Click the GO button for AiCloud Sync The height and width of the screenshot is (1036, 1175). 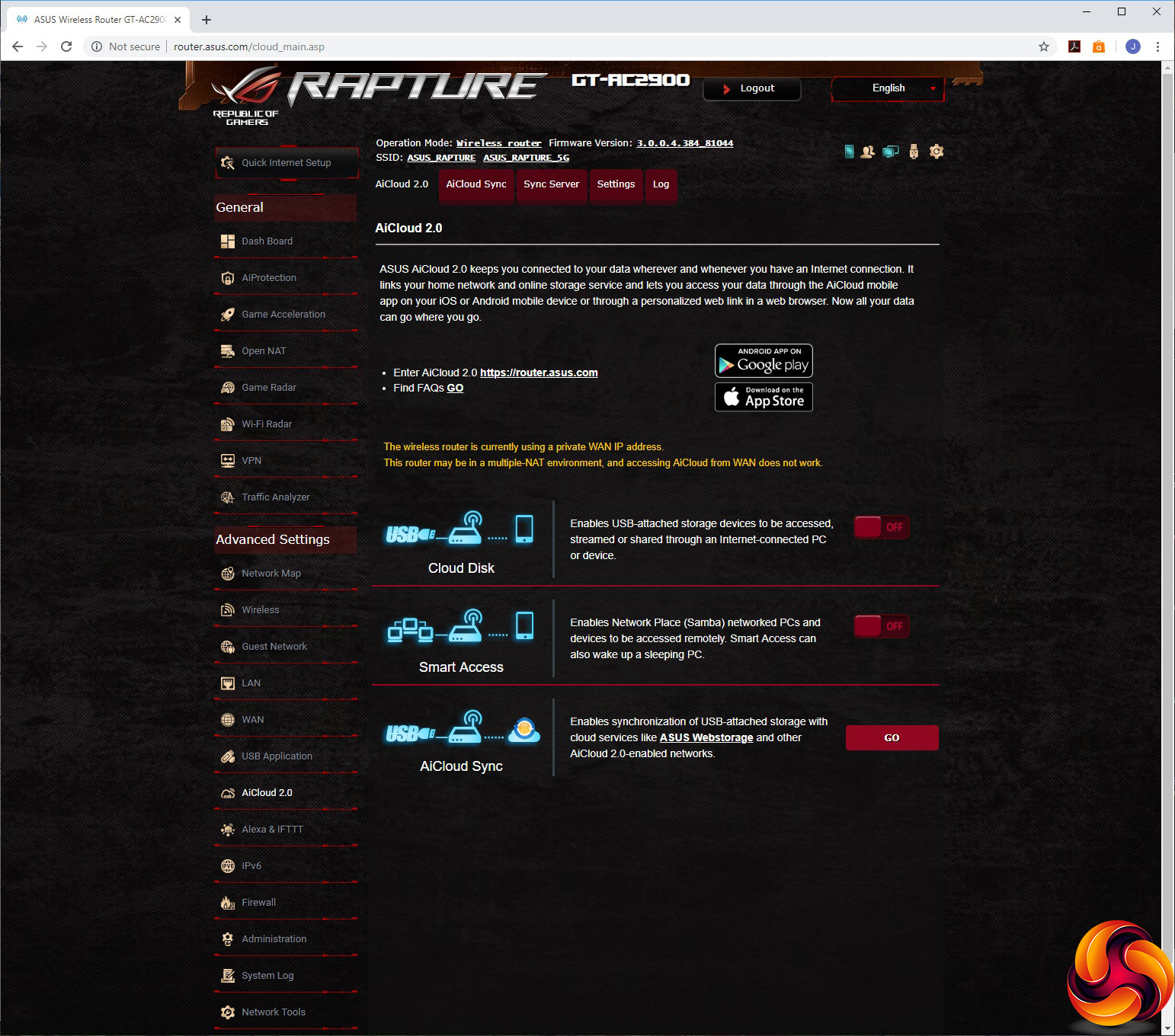tap(892, 737)
